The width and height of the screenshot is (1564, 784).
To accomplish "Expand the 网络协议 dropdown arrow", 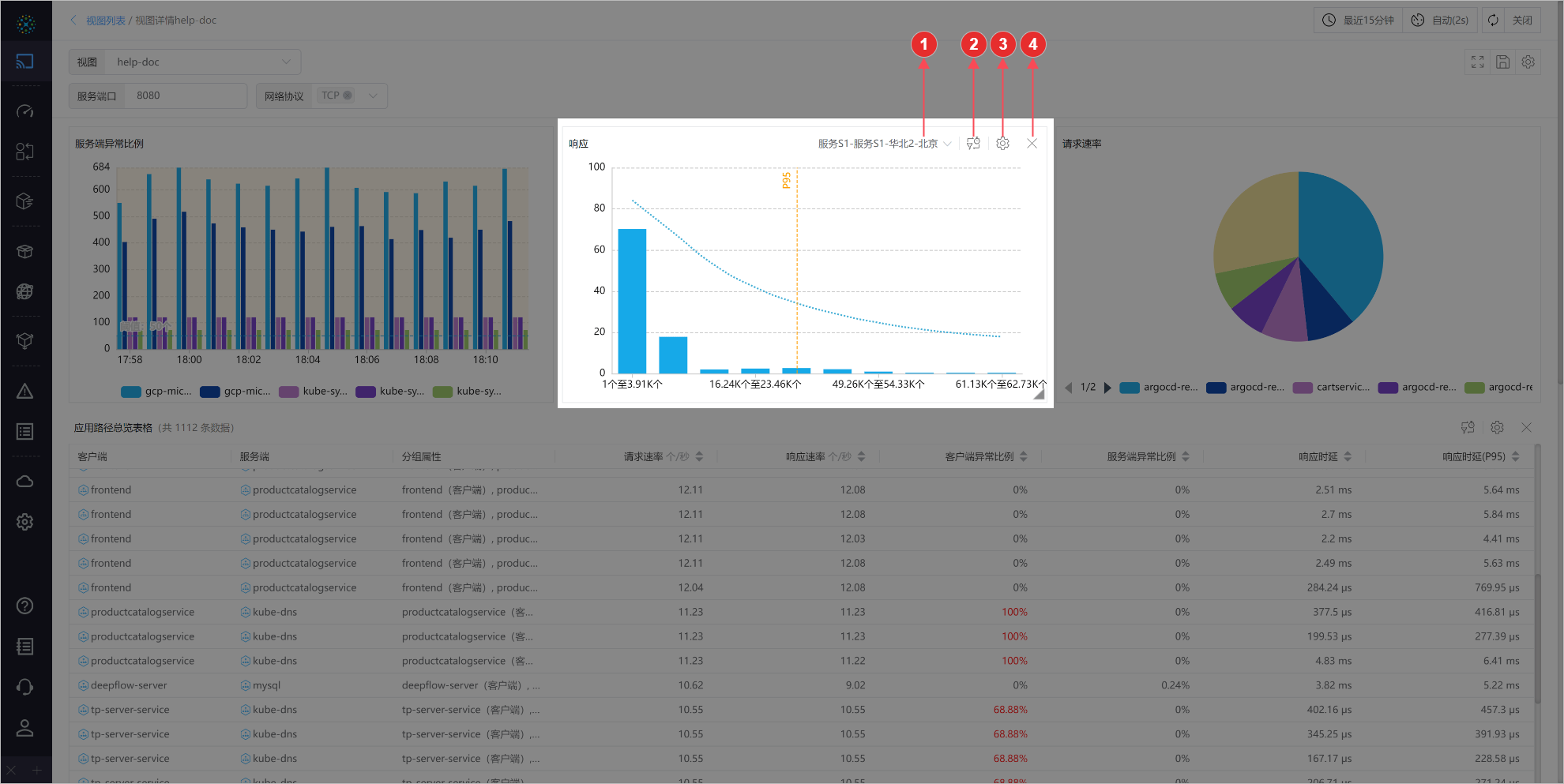I will pos(374,96).
